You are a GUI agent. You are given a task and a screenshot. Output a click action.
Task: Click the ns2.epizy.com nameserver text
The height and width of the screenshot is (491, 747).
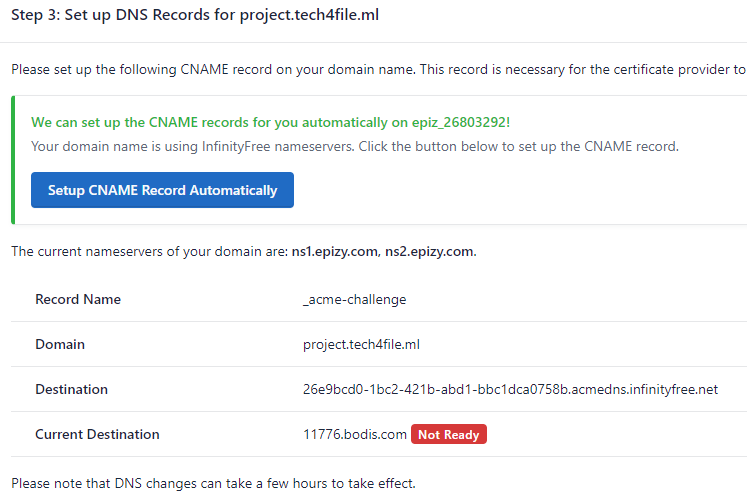(x=429, y=251)
